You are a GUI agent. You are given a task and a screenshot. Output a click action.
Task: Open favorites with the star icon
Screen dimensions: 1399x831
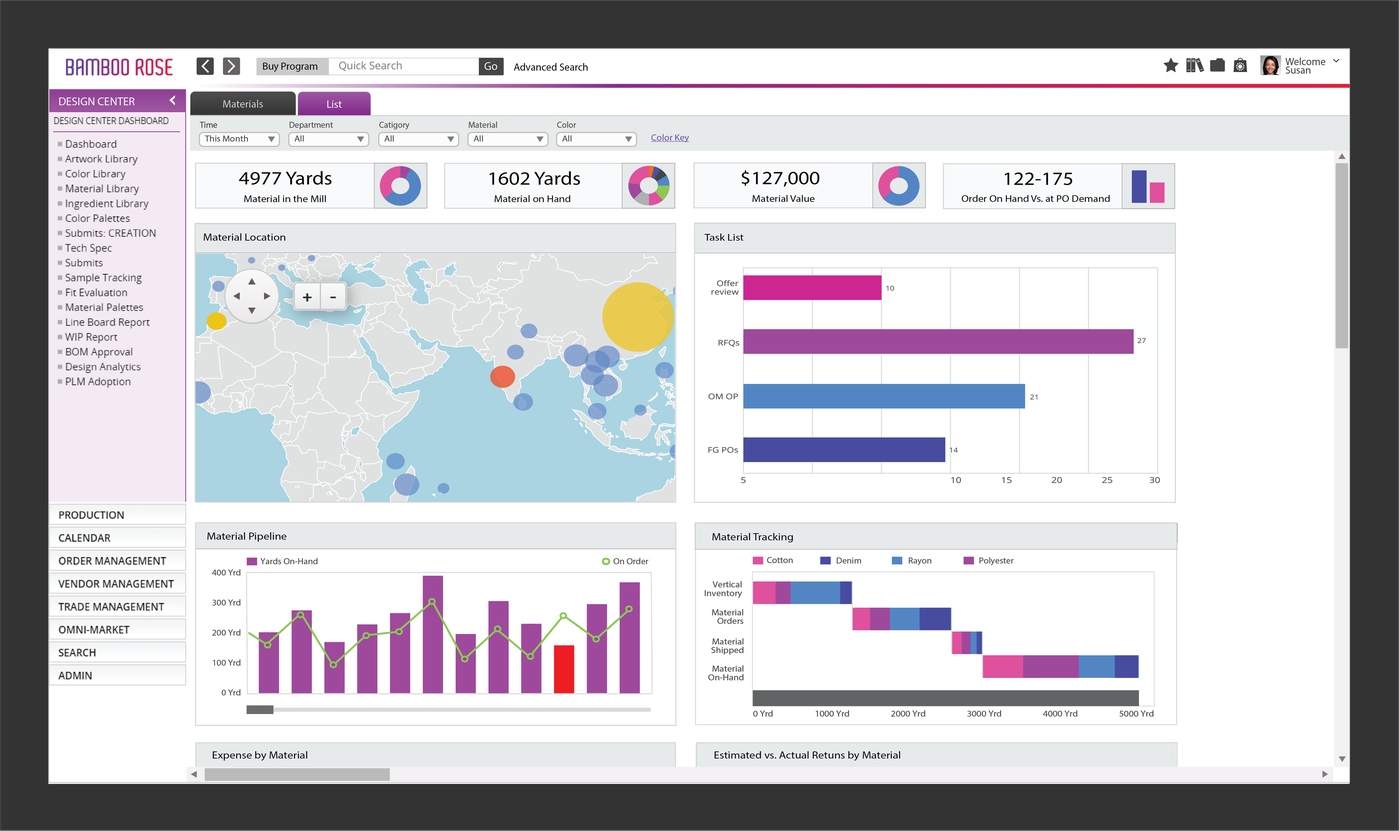[1170, 66]
